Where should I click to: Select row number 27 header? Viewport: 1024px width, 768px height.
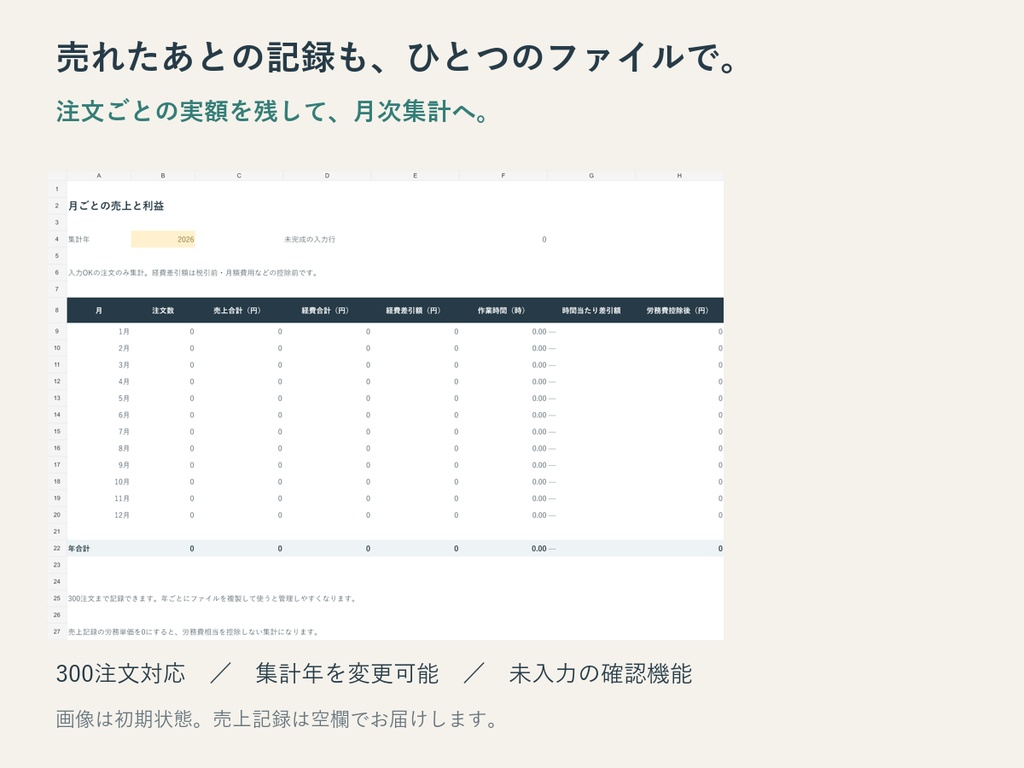[57, 632]
